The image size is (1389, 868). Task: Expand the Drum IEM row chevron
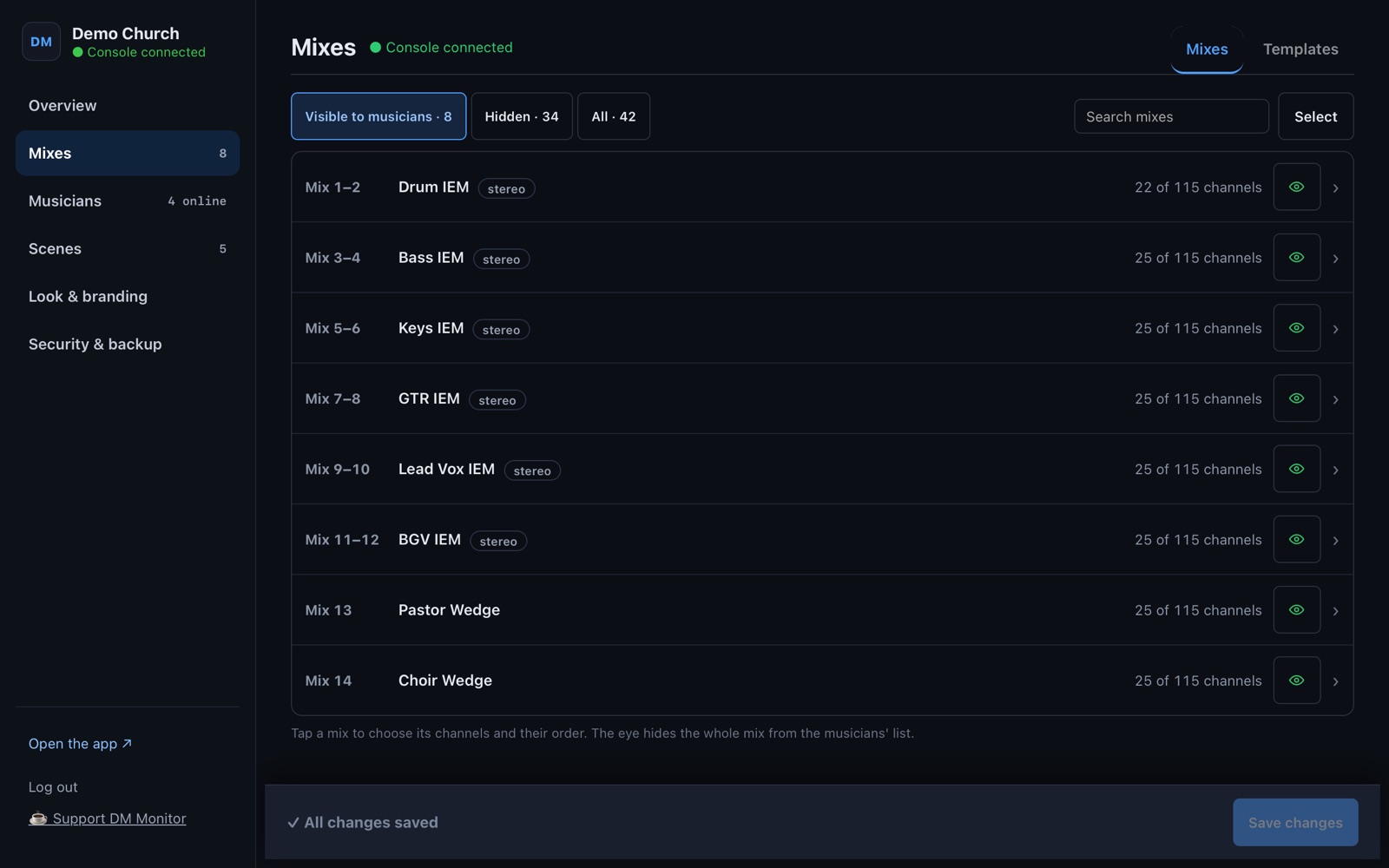point(1335,187)
